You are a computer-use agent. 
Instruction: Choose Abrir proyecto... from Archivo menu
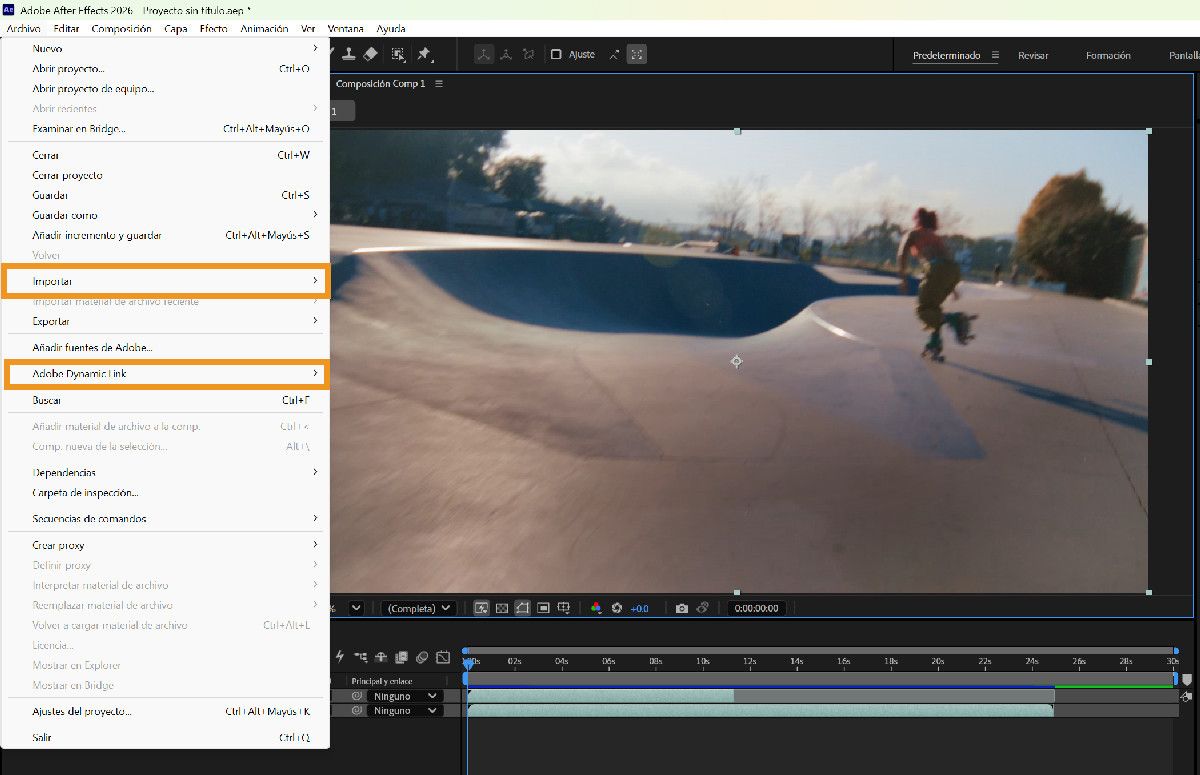coord(166,69)
